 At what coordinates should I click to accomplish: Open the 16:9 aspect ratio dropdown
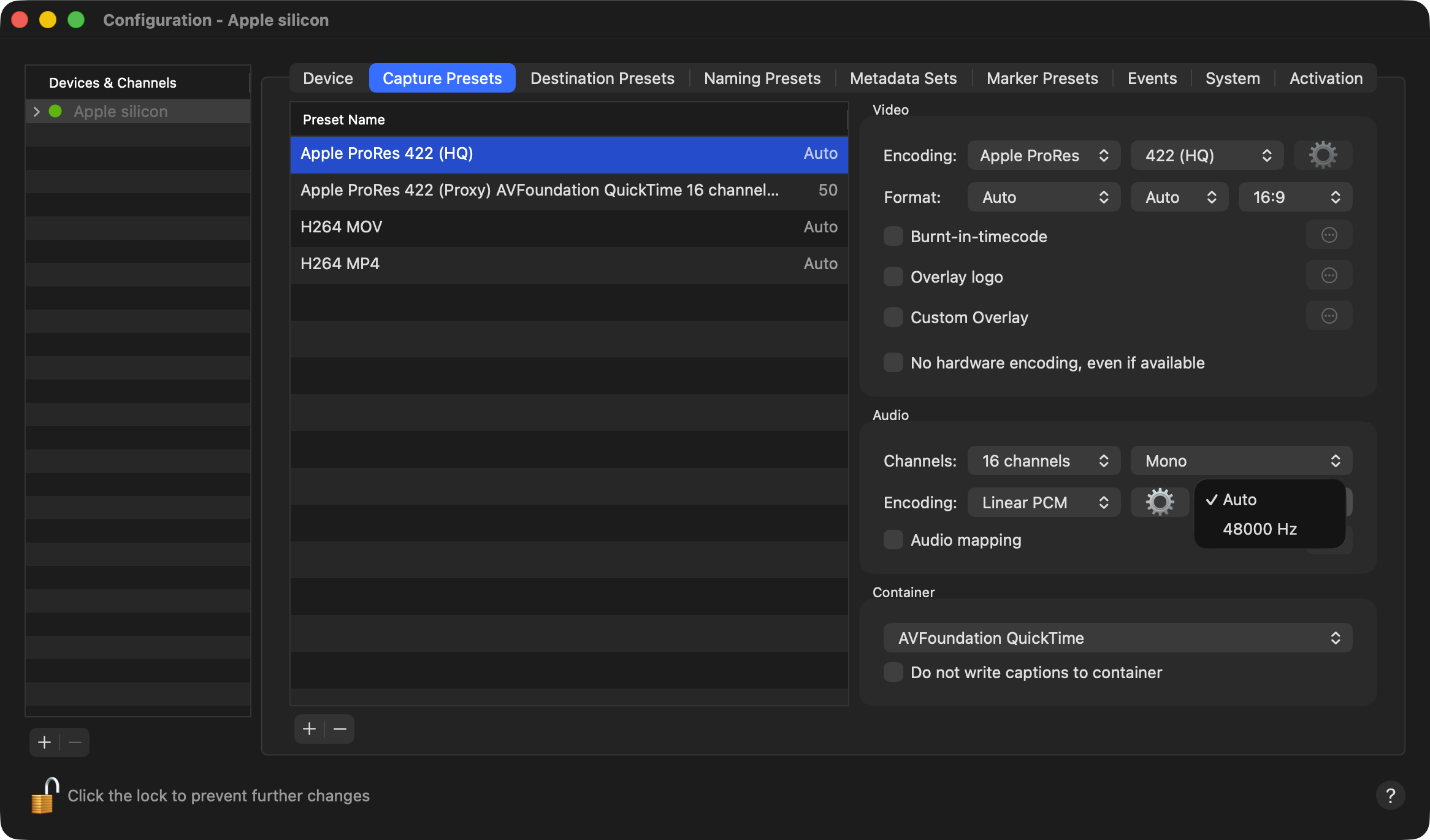[1295, 197]
